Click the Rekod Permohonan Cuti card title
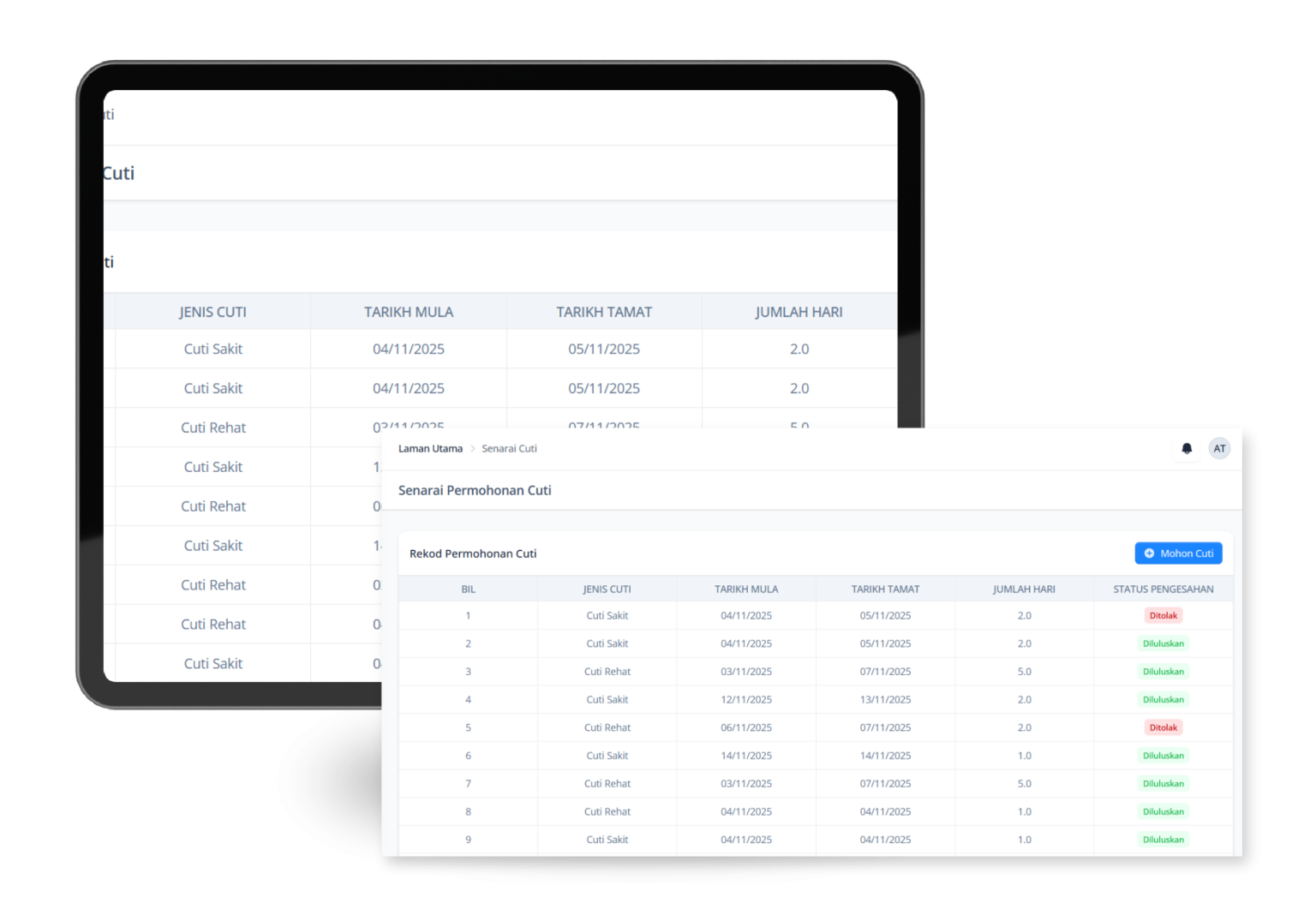The height and width of the screenshot is (921, 1316). coord(473,553)
